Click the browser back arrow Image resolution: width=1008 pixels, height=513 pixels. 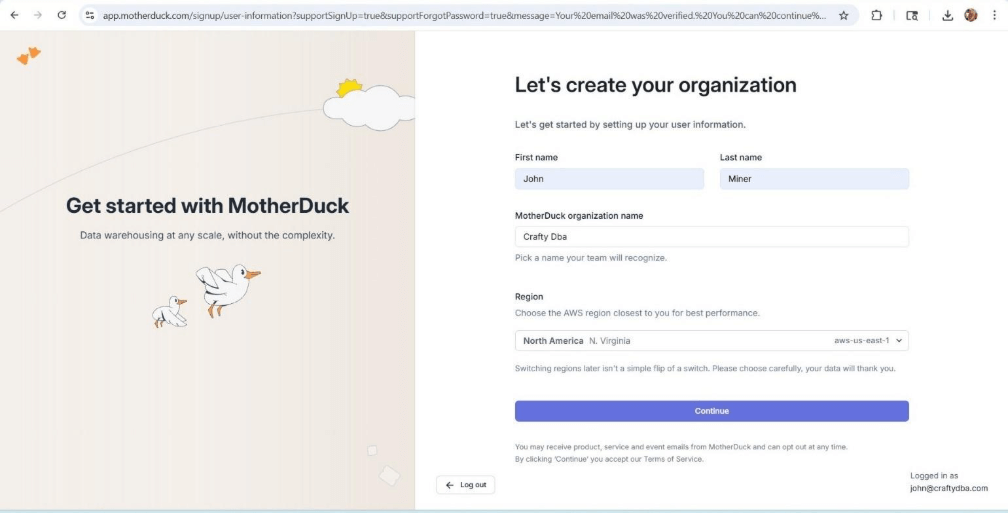(14, 16)
